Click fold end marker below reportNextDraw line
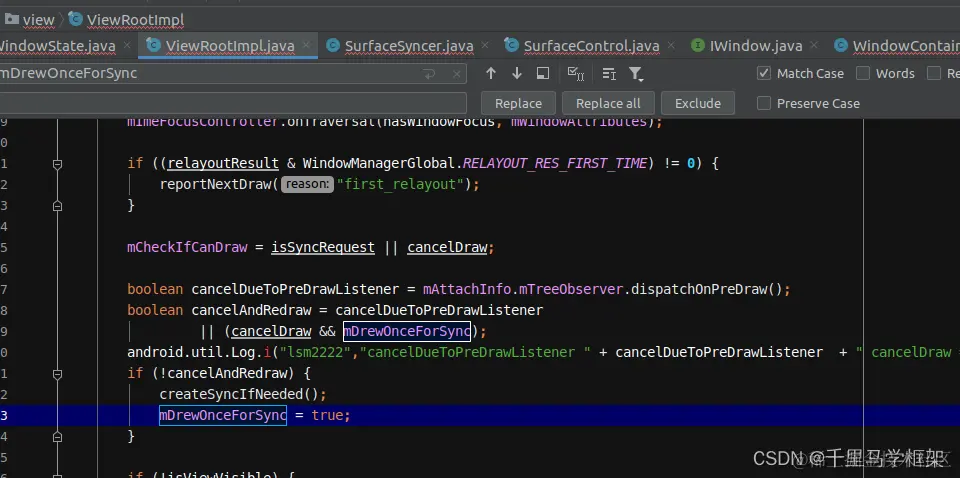Screen dimensions: 960x478 coord(57,206)
